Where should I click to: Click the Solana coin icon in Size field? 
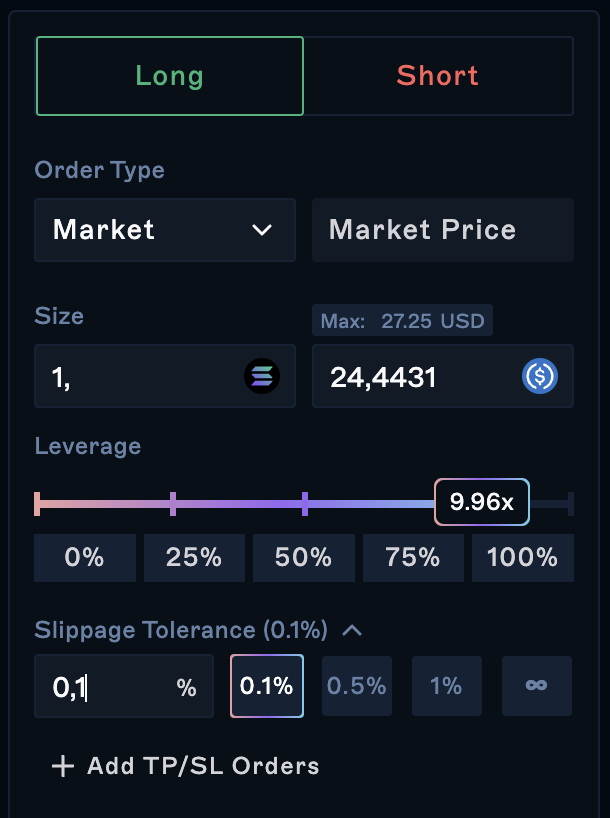(262, 377)
